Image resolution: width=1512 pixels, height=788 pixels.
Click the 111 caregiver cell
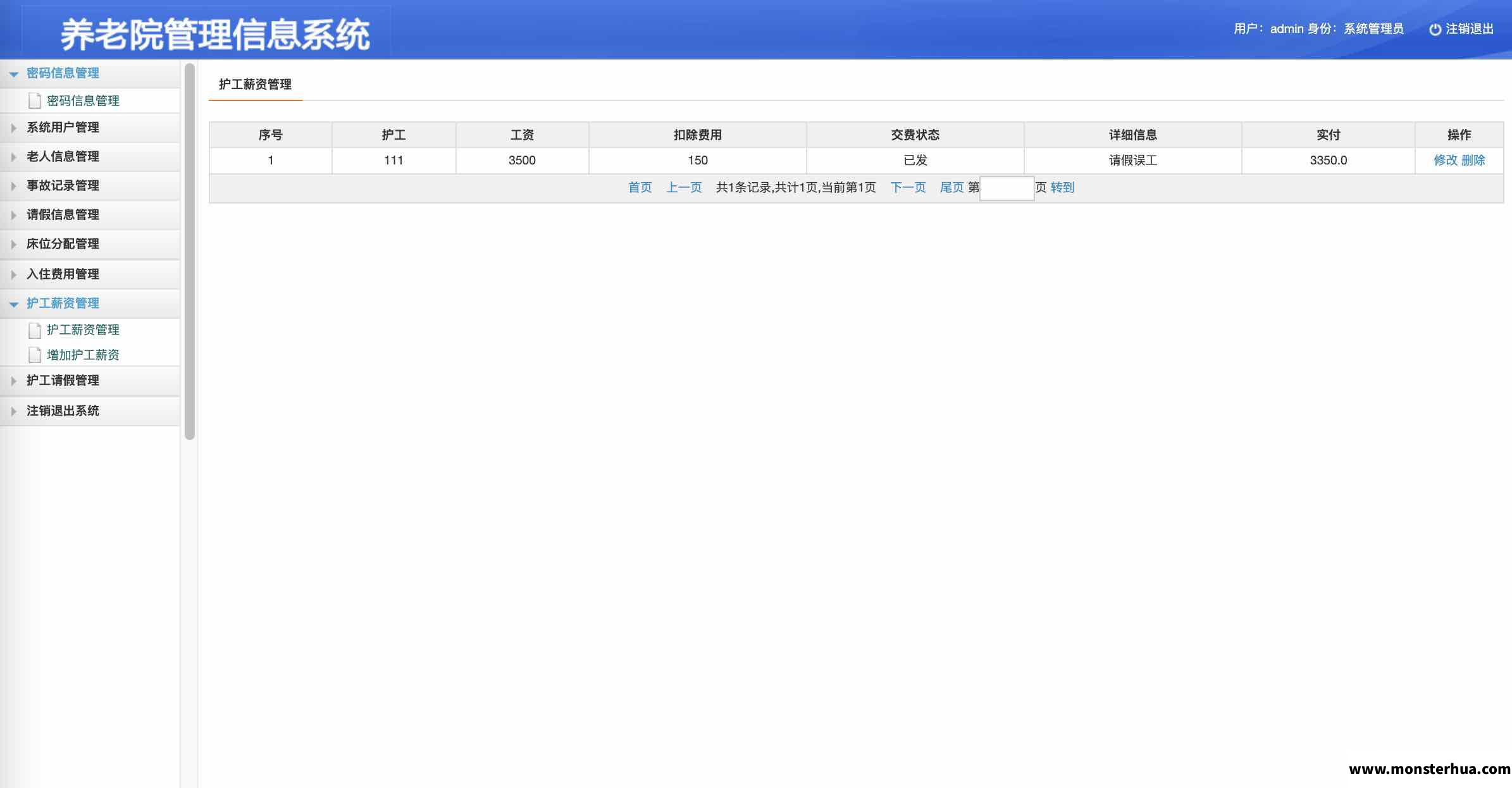click(393, 161)
